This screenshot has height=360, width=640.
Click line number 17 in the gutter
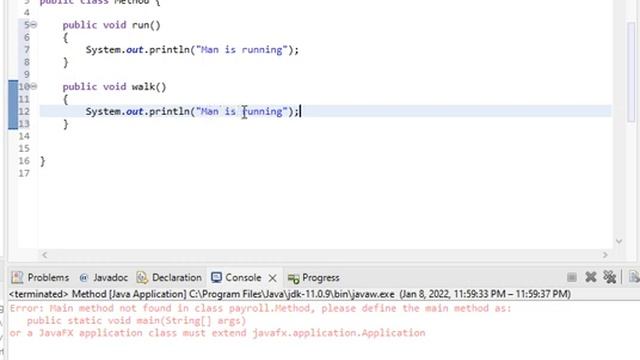point(24,173)
